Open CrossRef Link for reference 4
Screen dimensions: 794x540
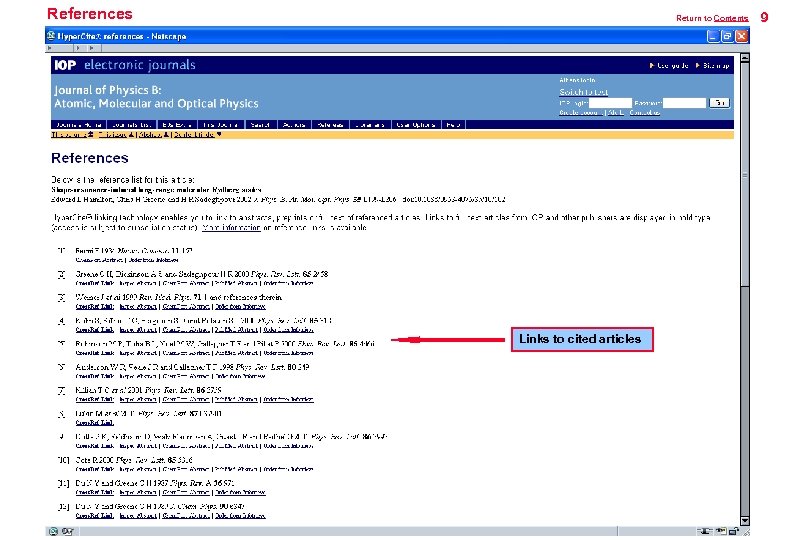[x=95, y=330]
